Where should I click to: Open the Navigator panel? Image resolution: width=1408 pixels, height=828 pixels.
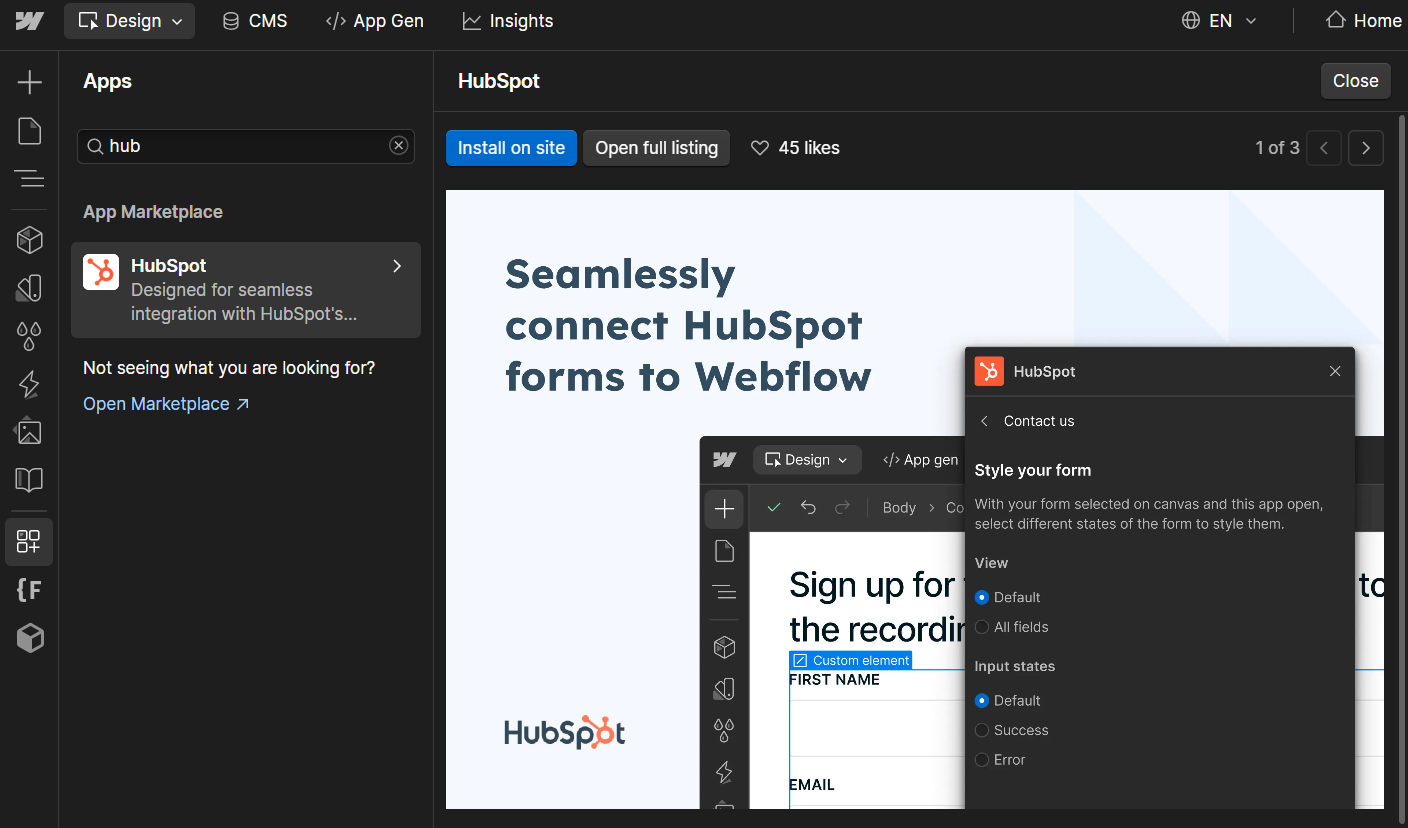pos(29,179)
